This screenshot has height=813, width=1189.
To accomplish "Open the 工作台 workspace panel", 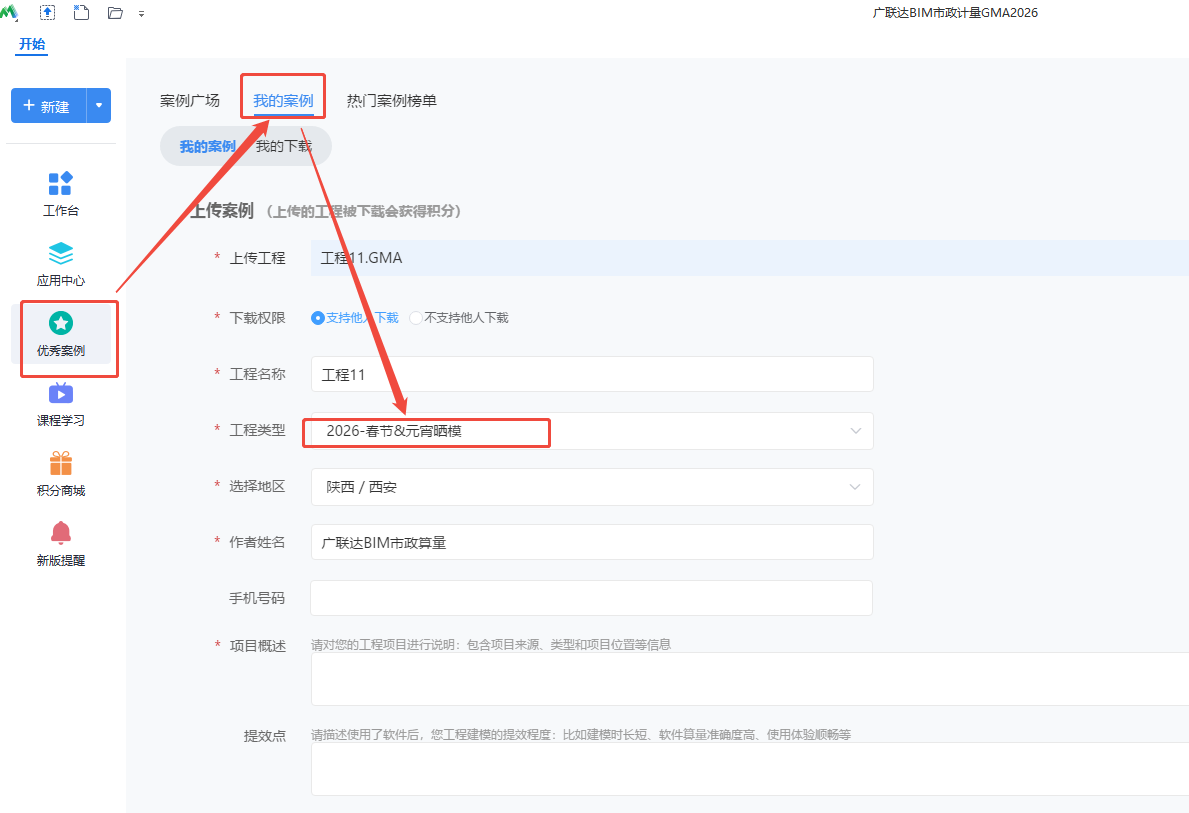I will tap(60, 192).
